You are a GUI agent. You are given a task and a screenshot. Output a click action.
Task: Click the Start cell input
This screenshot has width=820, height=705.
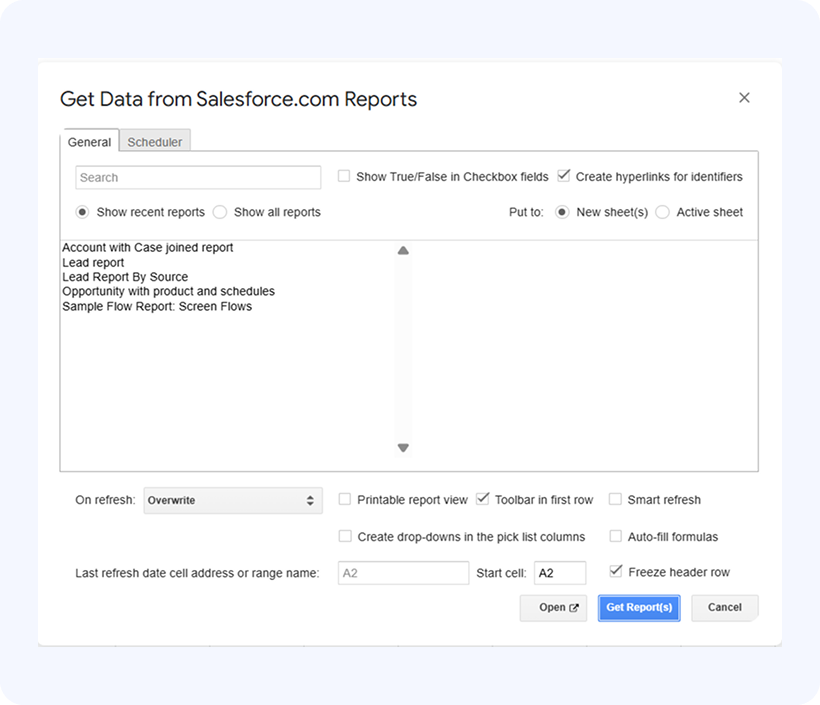click(559, 573)
